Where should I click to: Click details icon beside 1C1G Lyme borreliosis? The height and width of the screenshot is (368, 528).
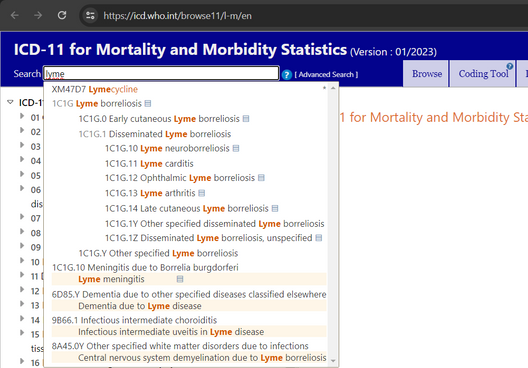click(148, 103)
